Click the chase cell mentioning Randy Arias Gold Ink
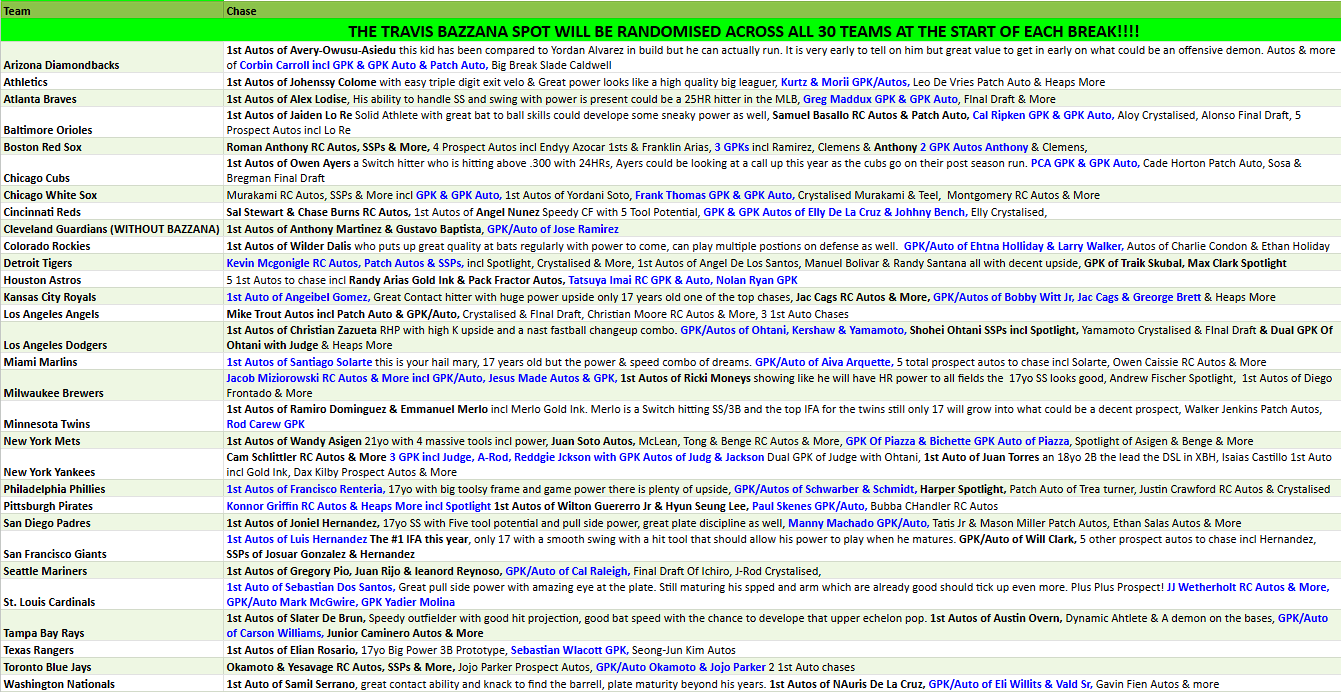 pos(782,280)
